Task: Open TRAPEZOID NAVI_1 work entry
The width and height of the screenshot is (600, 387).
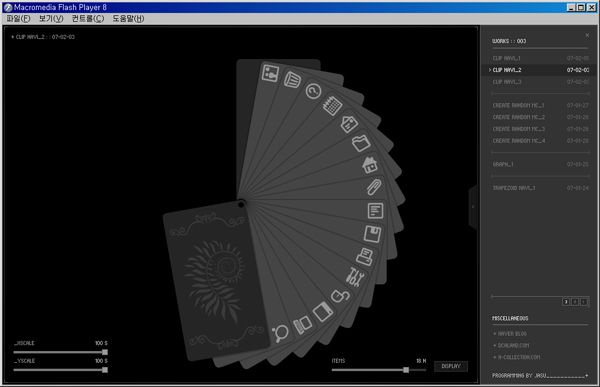Action: pyautogui.click(x=540, y=188)
